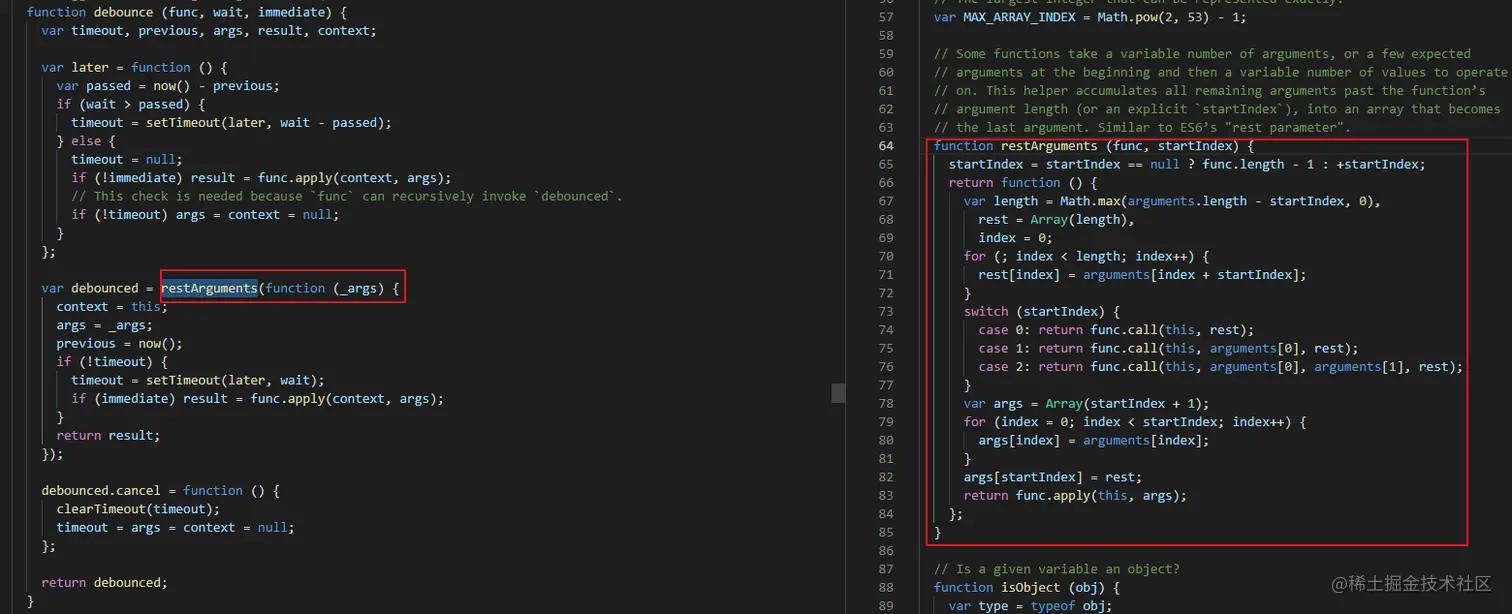The image size is (1512, 614).
Task: Click the 'Is a given variable an object?' comment
Action: (x=1057, y=569)
